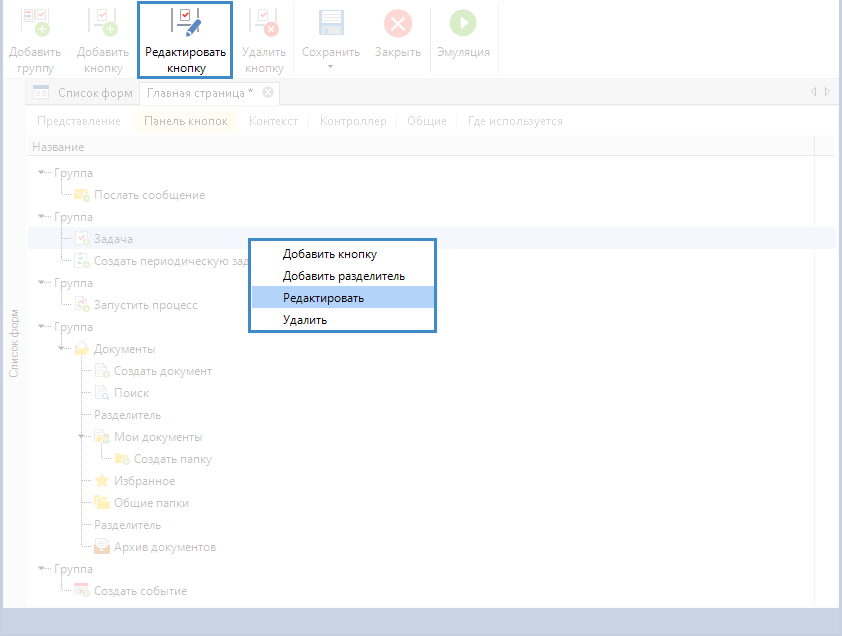Choose Редактировать in the context menu
This screenshot has height=636, width=842.
coord(323,298)
